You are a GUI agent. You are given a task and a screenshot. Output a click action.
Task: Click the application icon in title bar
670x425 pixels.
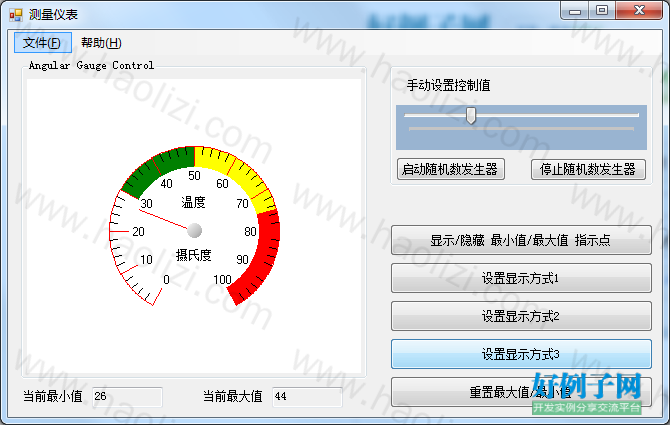pyautogui.click(x=16, y=15)
